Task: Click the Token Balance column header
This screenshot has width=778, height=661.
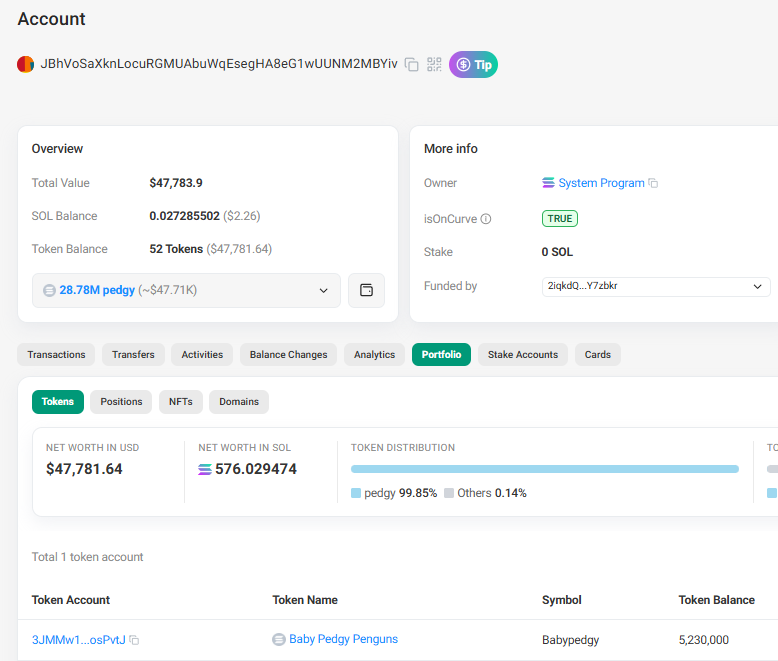Action: pos(716,600)
